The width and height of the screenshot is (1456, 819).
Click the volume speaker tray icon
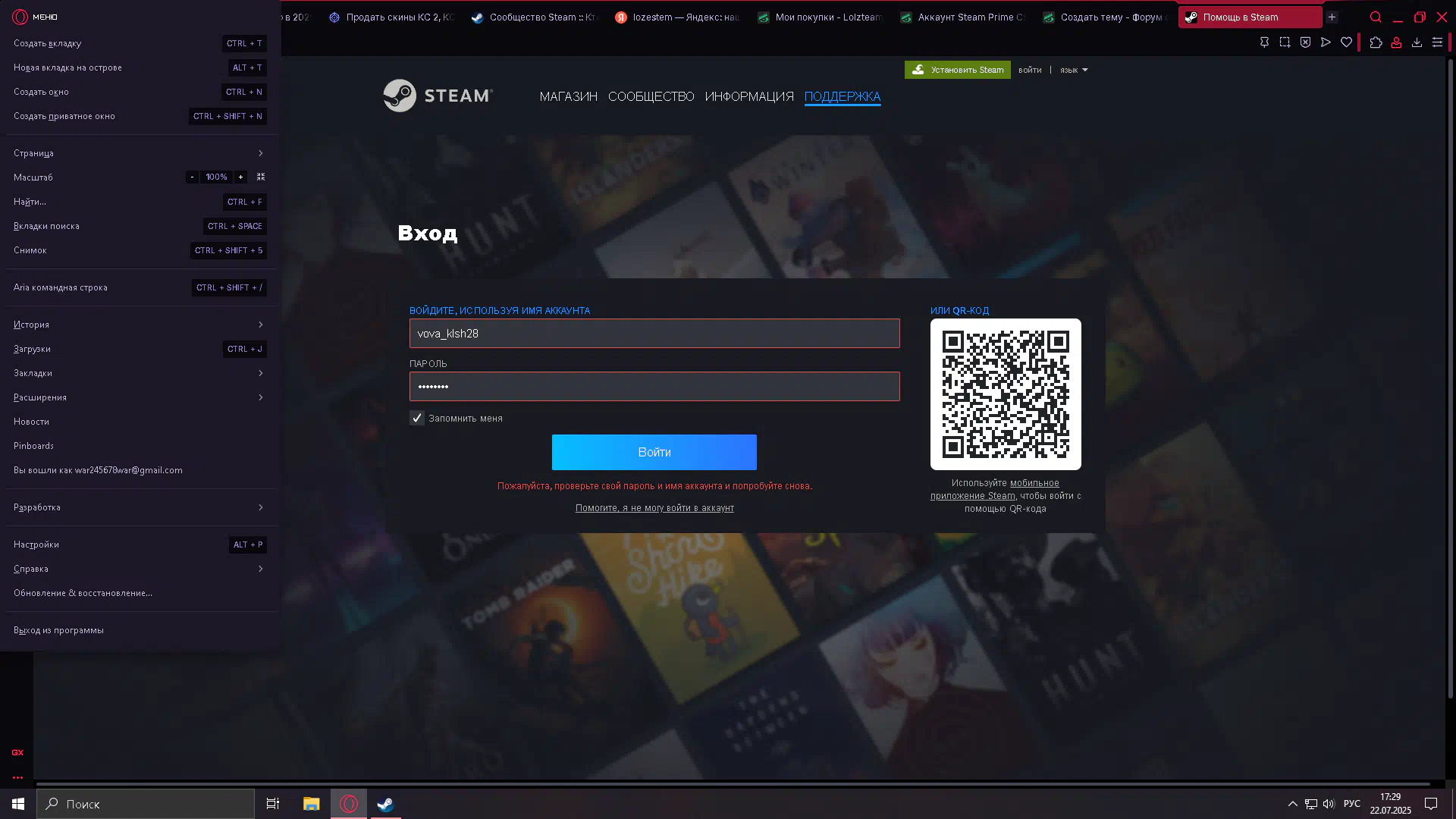[x=1329, y=804]
